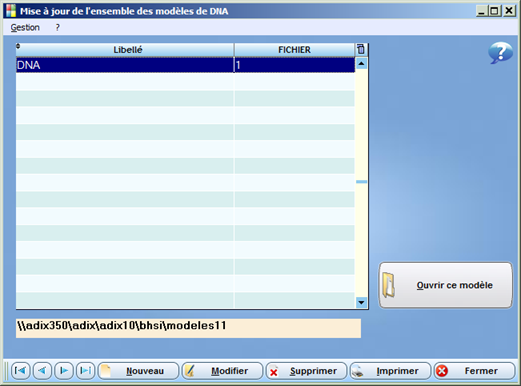Screen dimensions: 521x386
Task: Go to the next record
Action: (x=64, y=371)
